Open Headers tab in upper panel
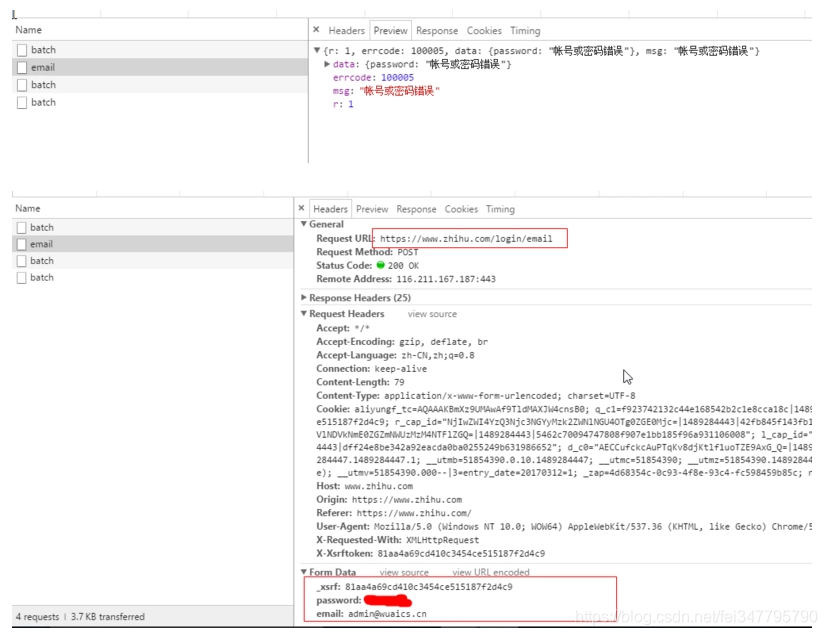 (347, 31)
